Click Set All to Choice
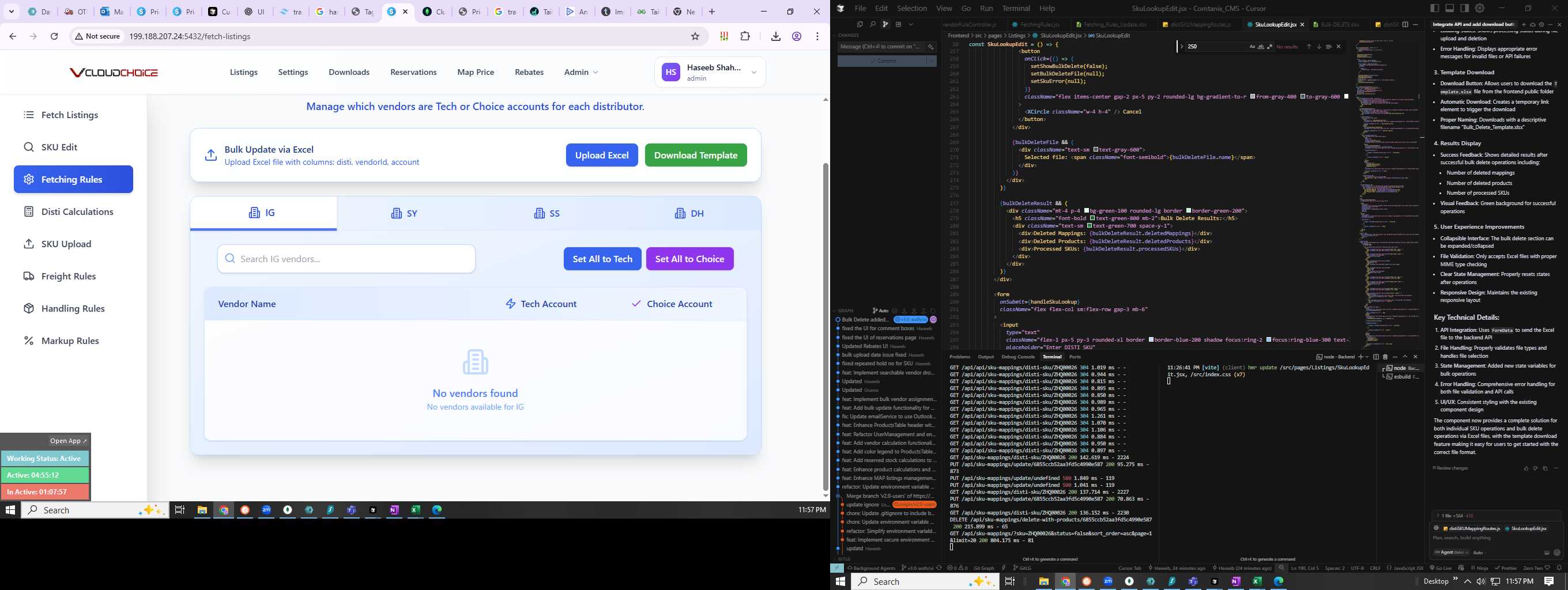Image resolution: width=1568 pixels, height=590 pixels. click(x=689, y=259)
